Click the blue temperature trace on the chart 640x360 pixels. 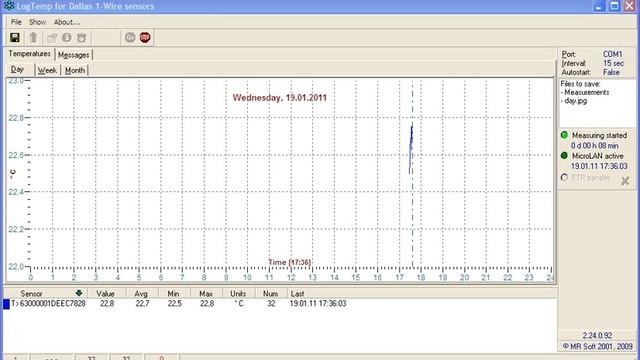coord(411,149)
